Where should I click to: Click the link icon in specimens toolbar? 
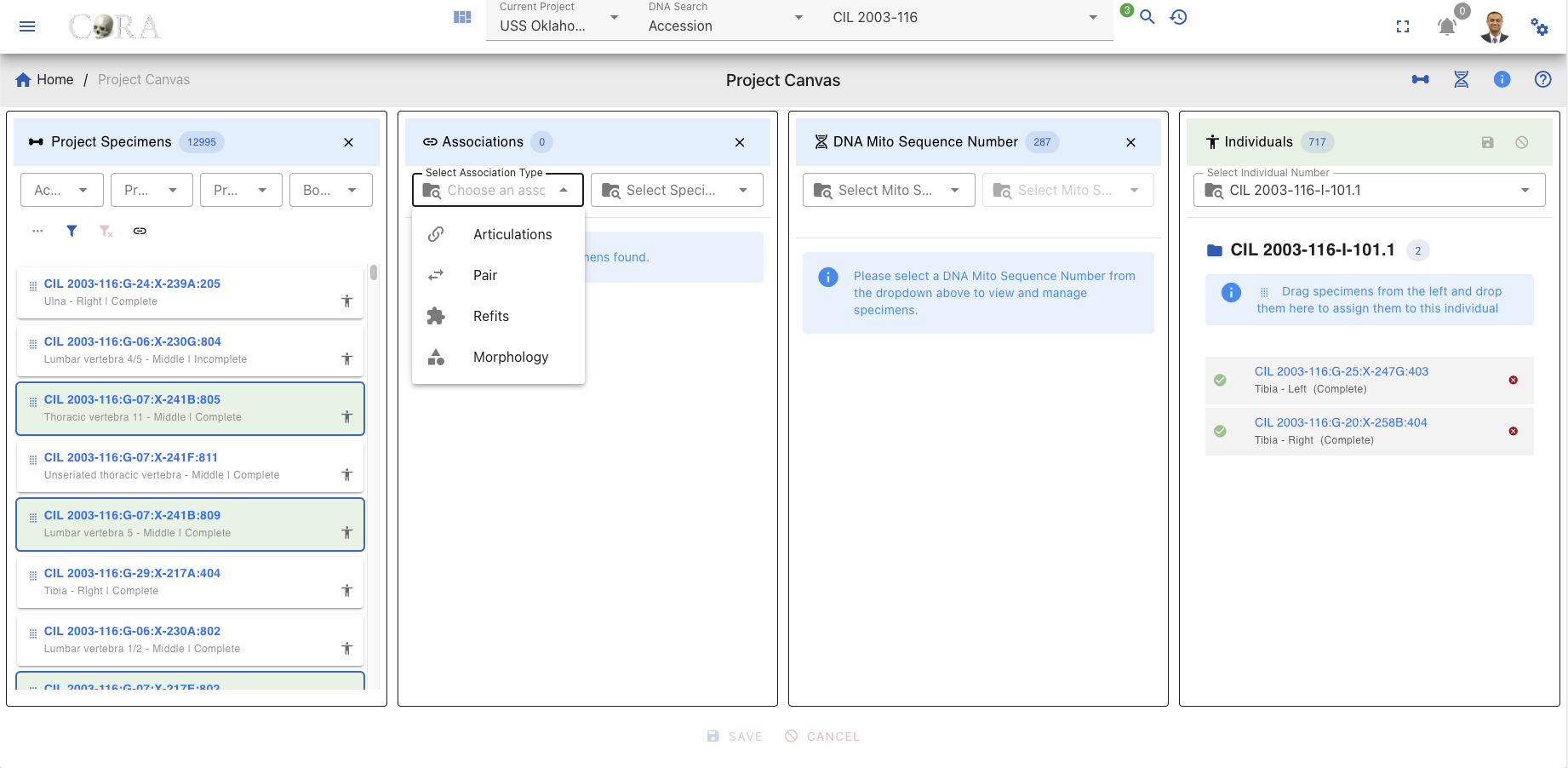(140, 231)
